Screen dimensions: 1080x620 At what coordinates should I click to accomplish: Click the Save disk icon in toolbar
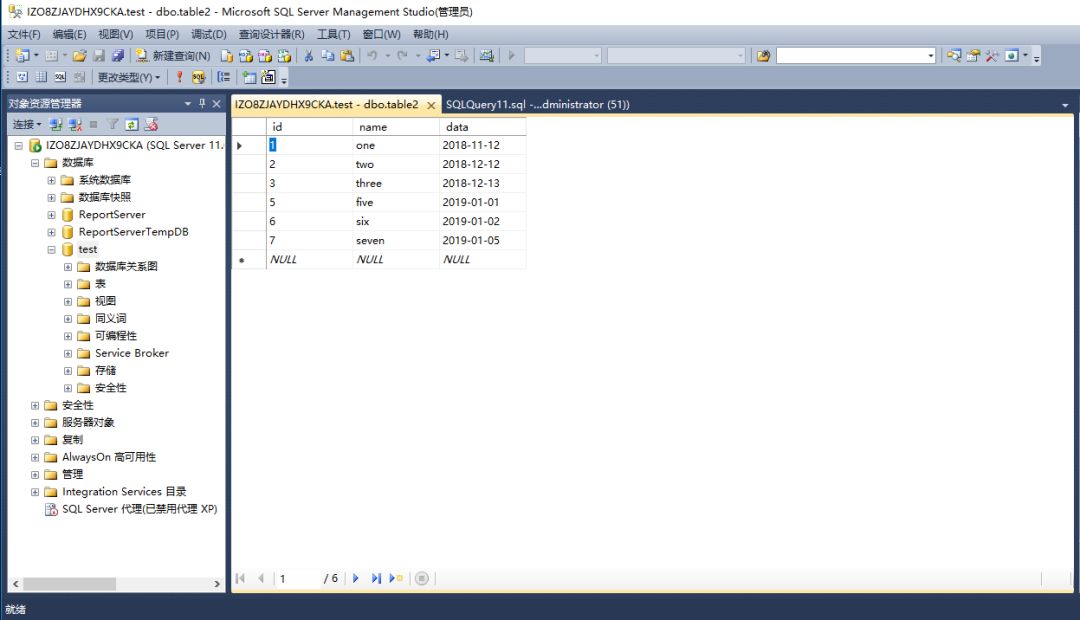(x=99, y=56)
